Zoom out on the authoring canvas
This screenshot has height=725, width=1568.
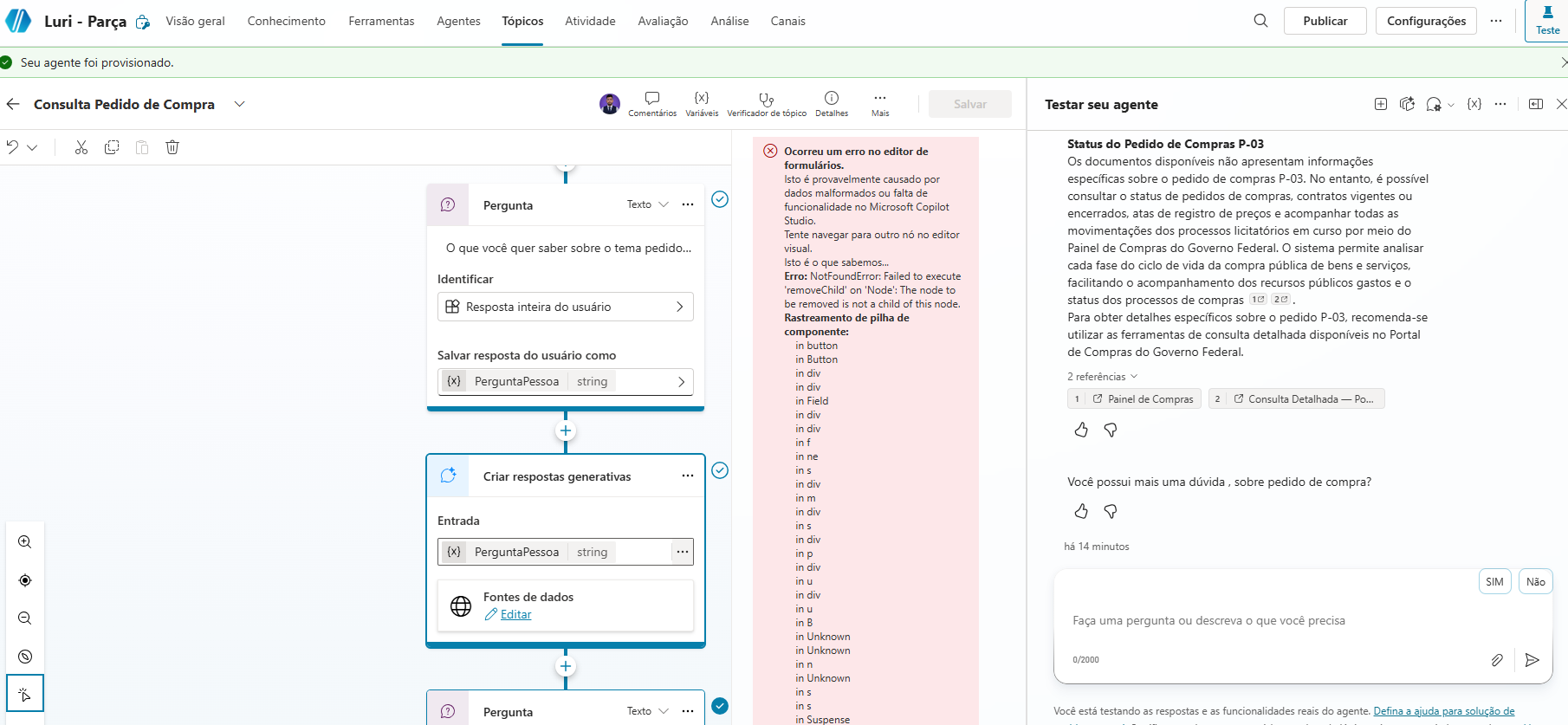25,618
